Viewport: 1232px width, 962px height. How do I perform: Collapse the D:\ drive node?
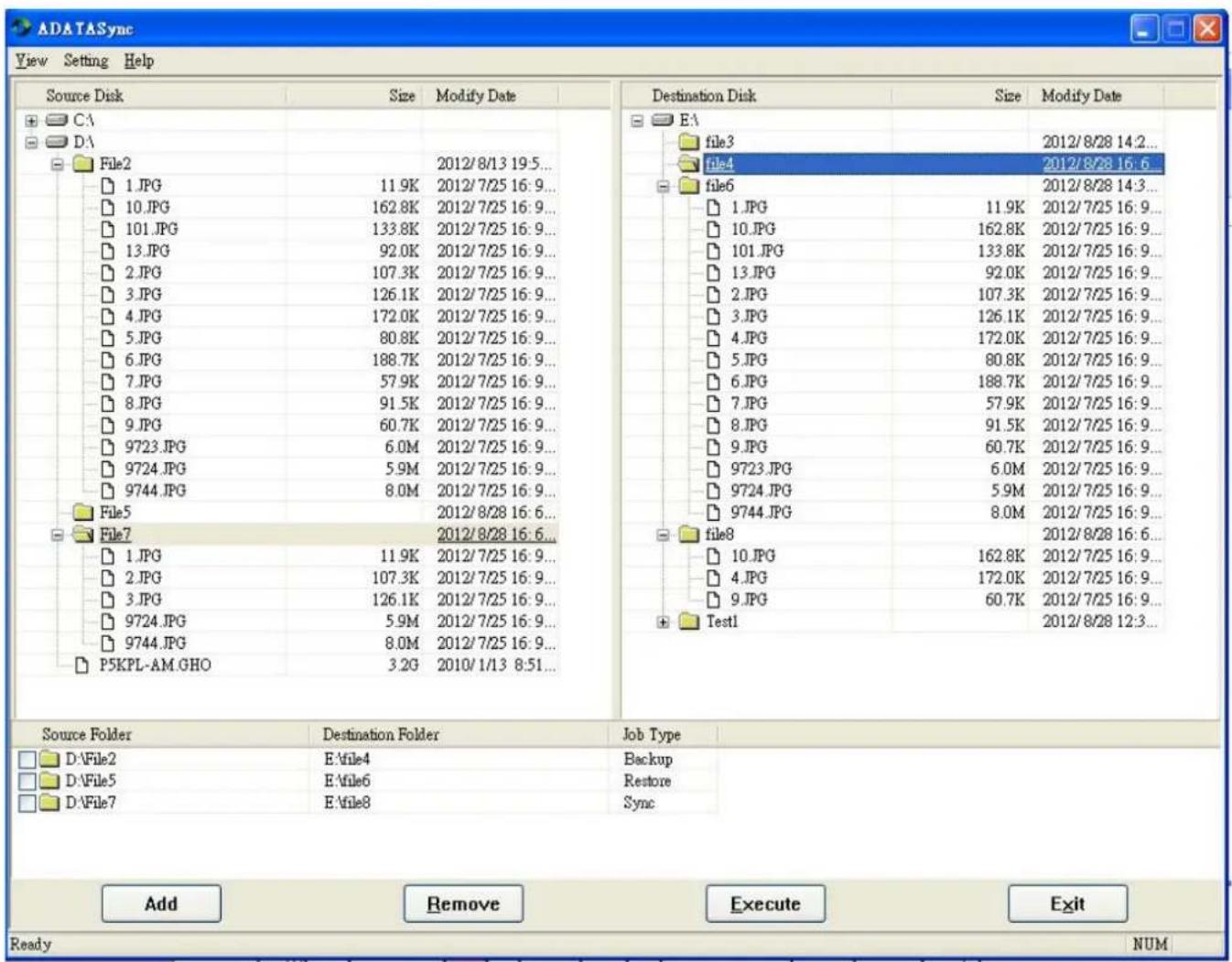(x=32, y=143)
